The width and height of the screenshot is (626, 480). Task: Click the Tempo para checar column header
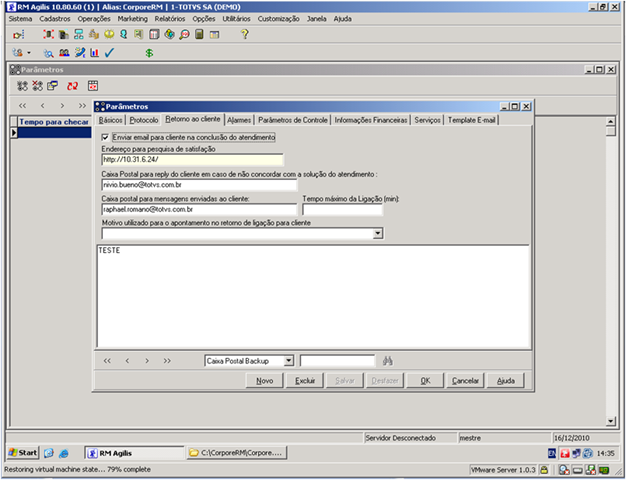click(x=54, y=122)
